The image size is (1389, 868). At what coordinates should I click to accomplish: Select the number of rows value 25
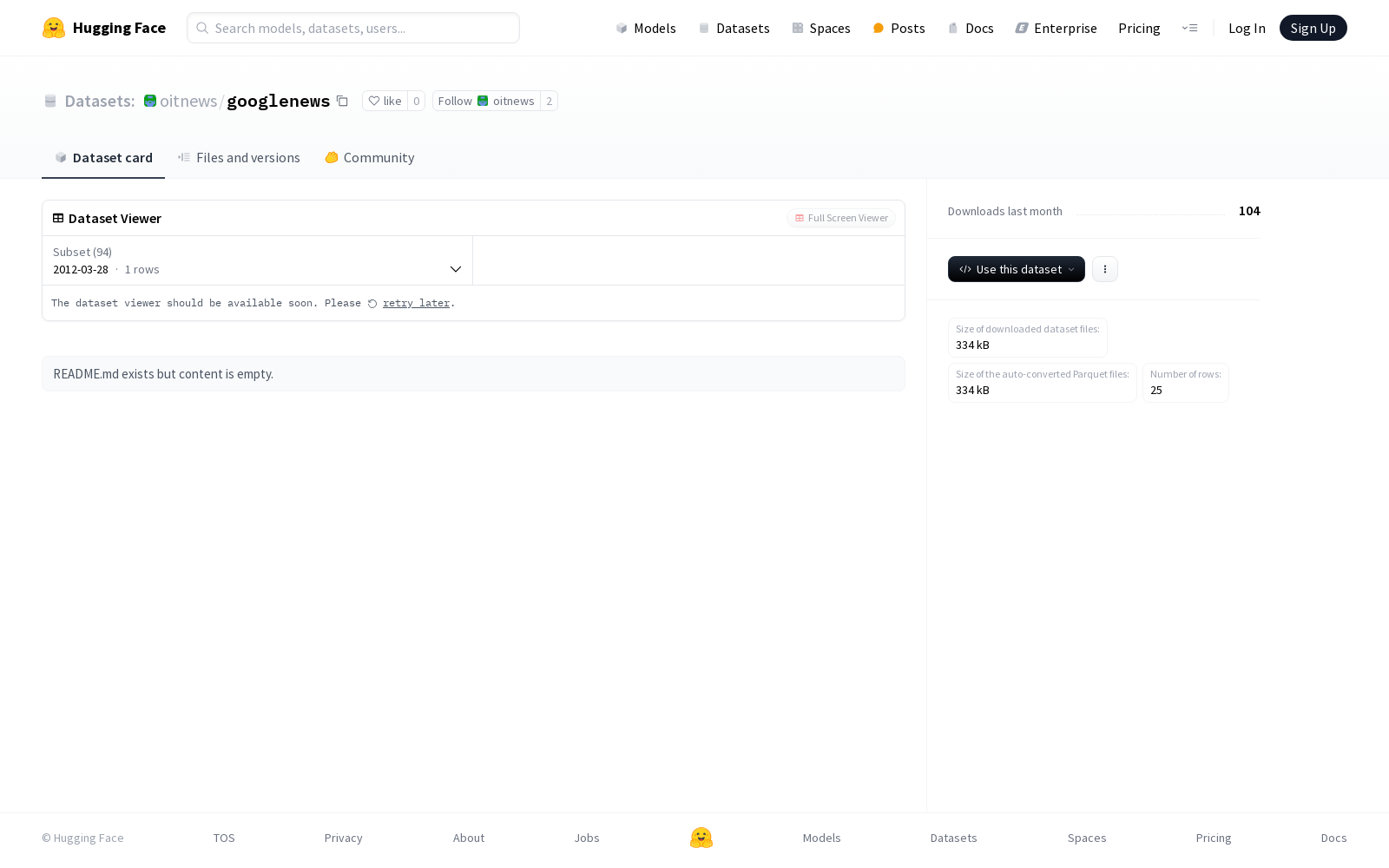(1156, 390)
